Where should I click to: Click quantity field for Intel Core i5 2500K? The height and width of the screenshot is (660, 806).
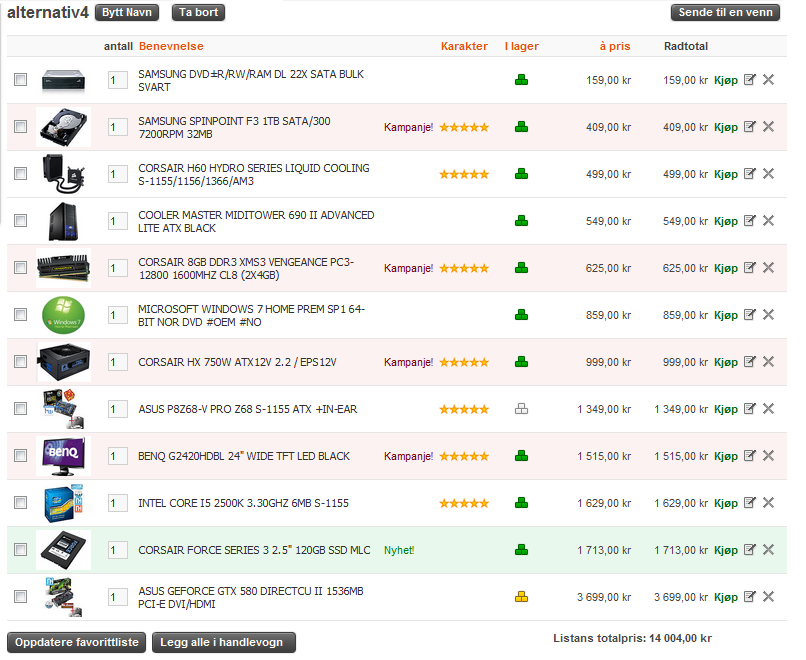click(118, 503)
